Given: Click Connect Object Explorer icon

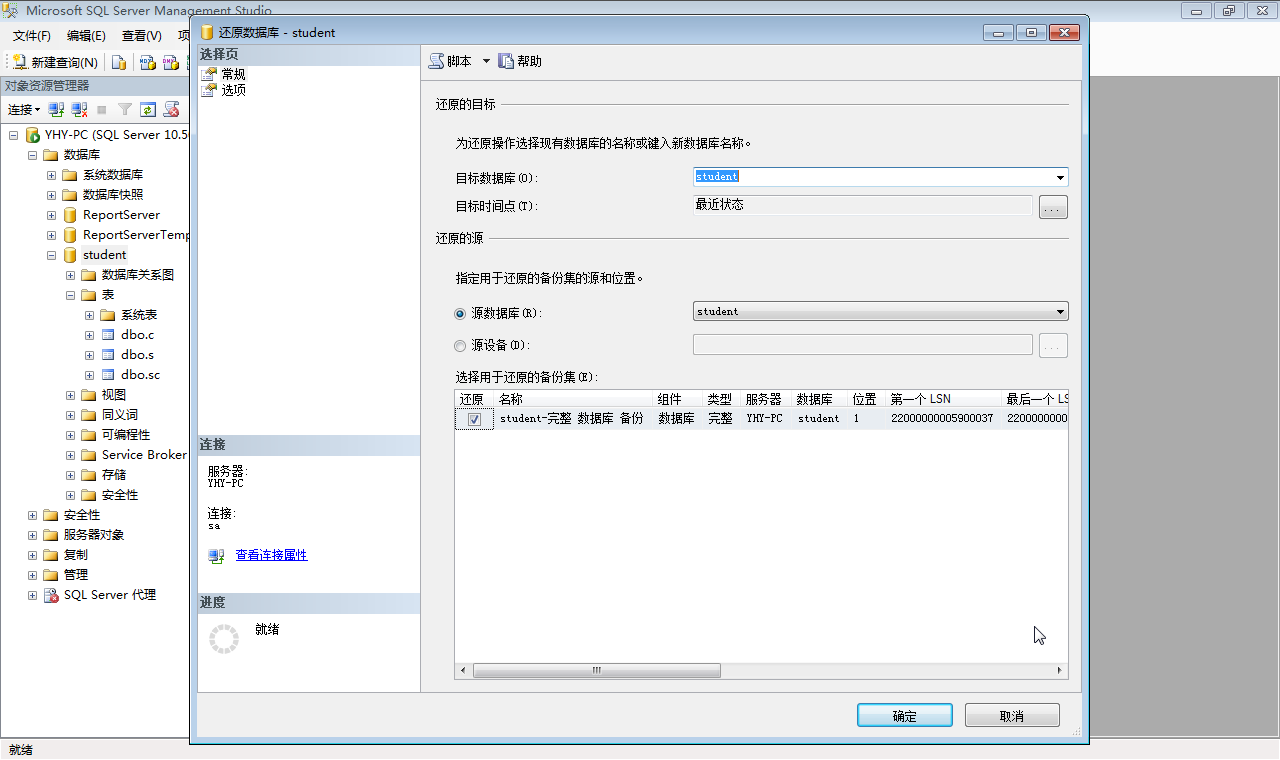Looking at the screenshot, I should coord(57,109).
